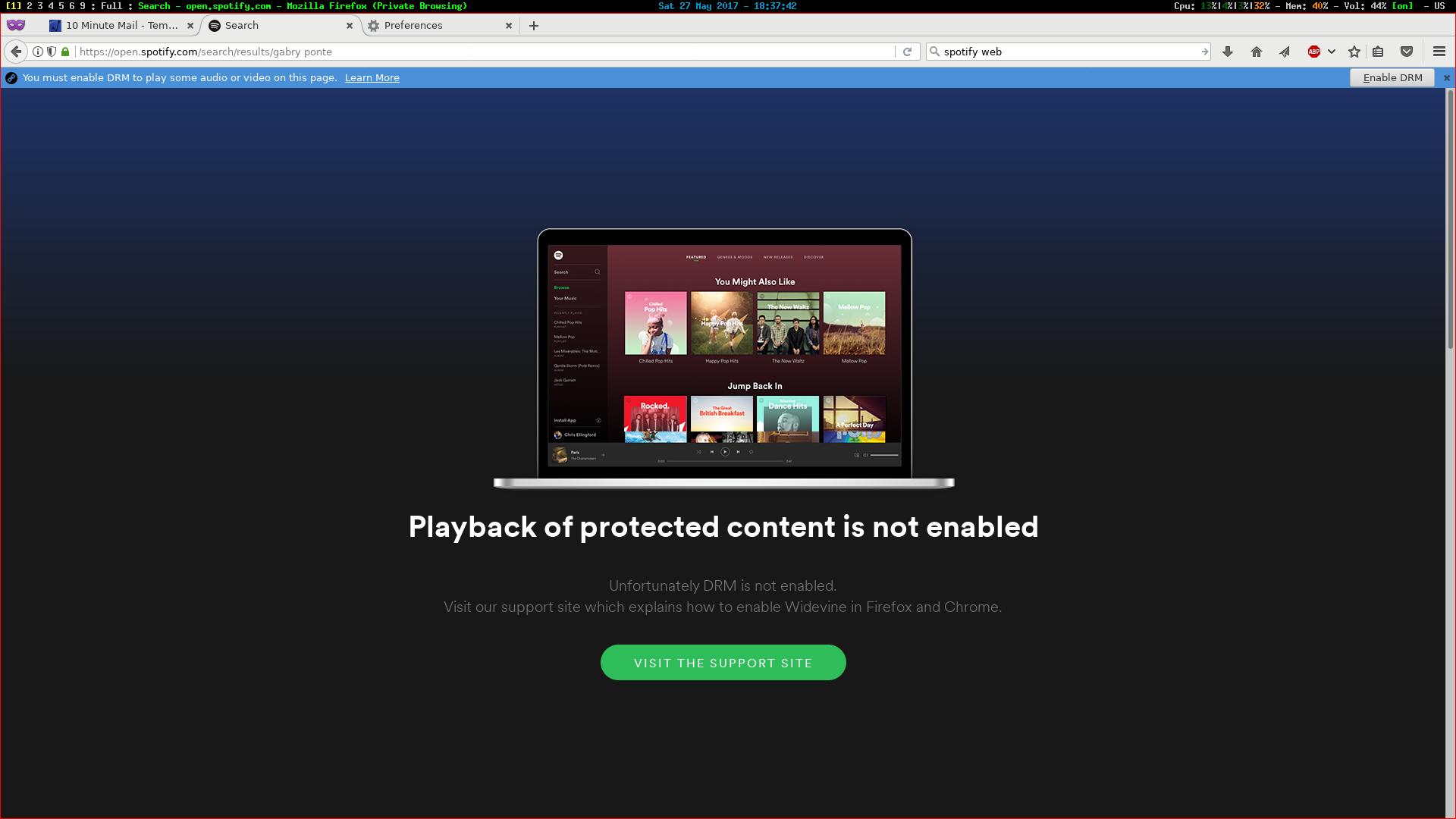This screenshot has height=819, width=1456.
Task: Open site identity info icon in address bar
Action: click(37, 52)
